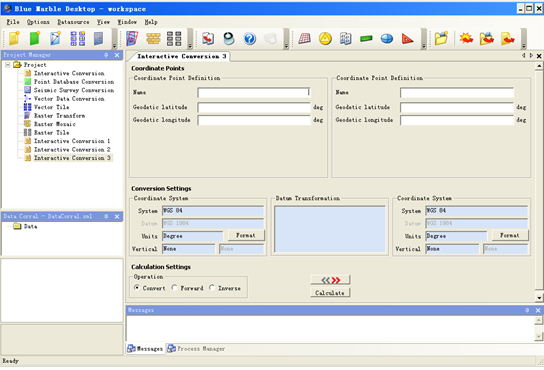Close the Data Corral panel
This screenshot has width=544, height=370.
click(x=117, y=216)
